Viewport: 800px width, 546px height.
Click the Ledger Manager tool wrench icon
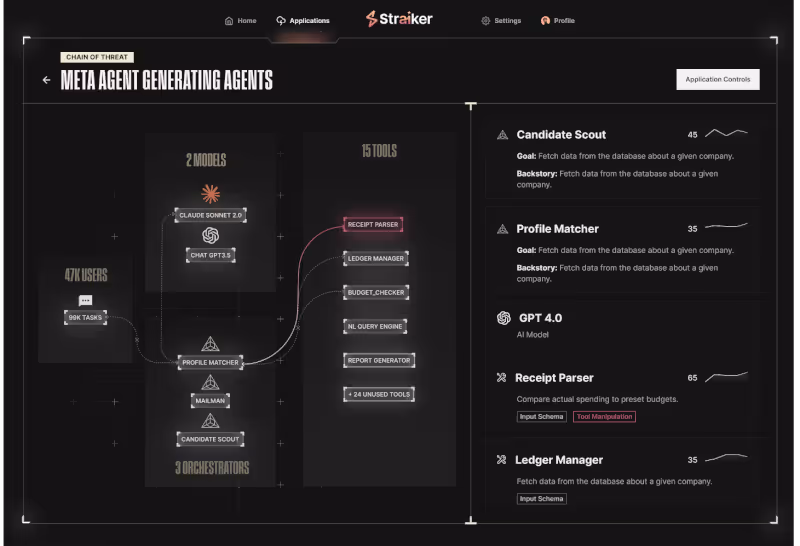point(502,460)
